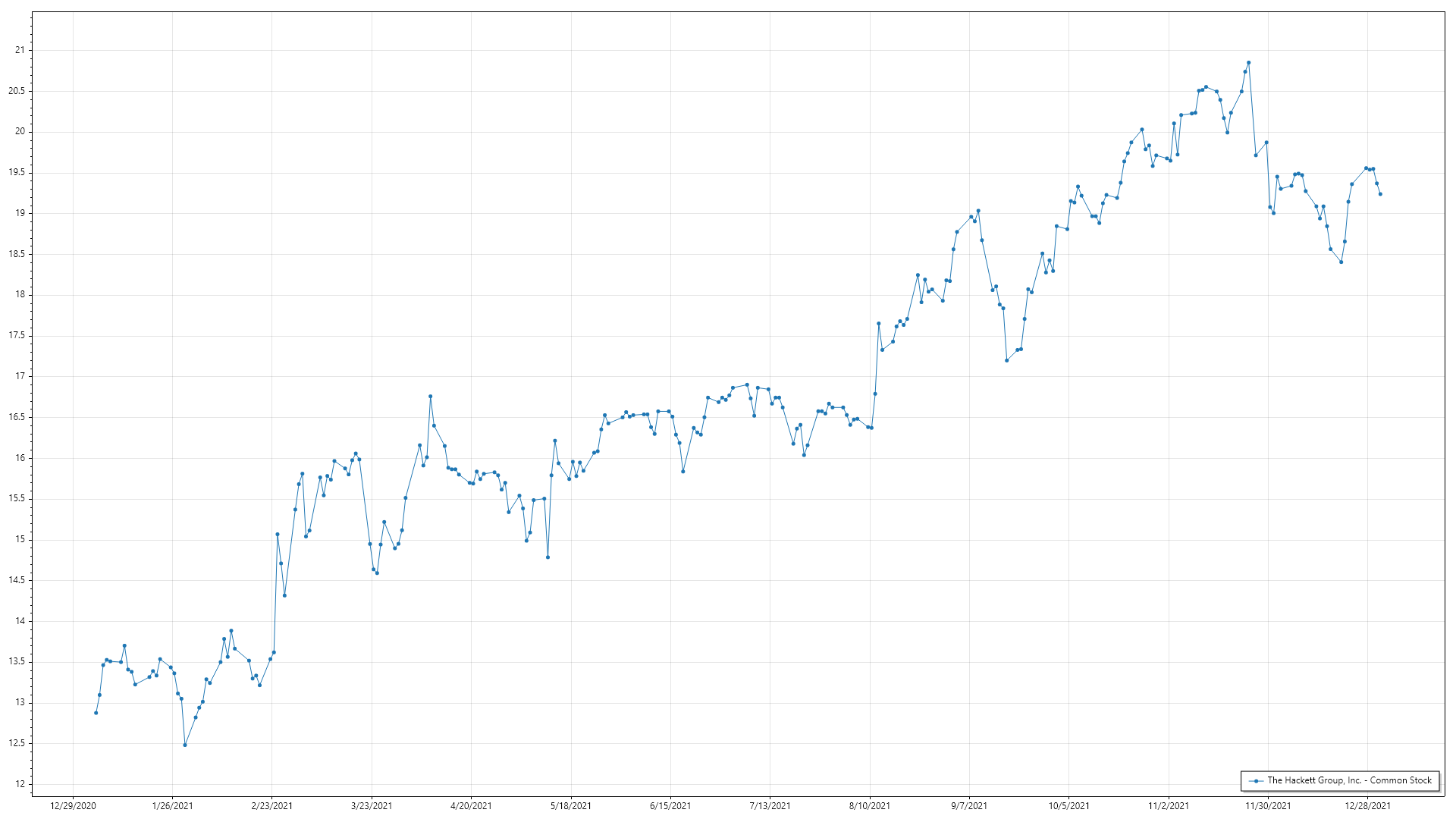1456x819 pixels.
Task: Click the 11/30/2021 x-axis date label
Action: [x=1268, y=806]
